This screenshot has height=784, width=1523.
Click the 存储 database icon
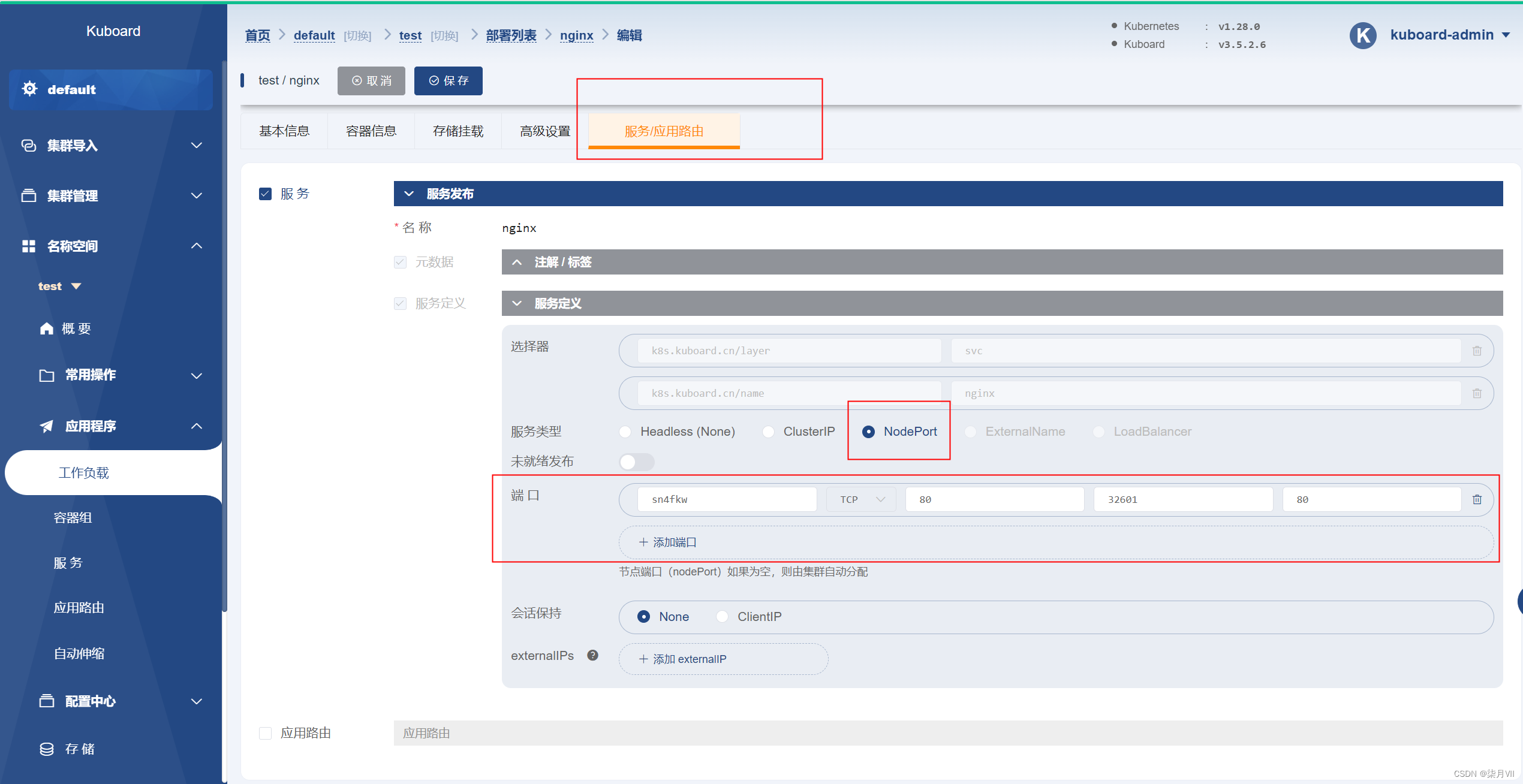click(x=46, y=749)
